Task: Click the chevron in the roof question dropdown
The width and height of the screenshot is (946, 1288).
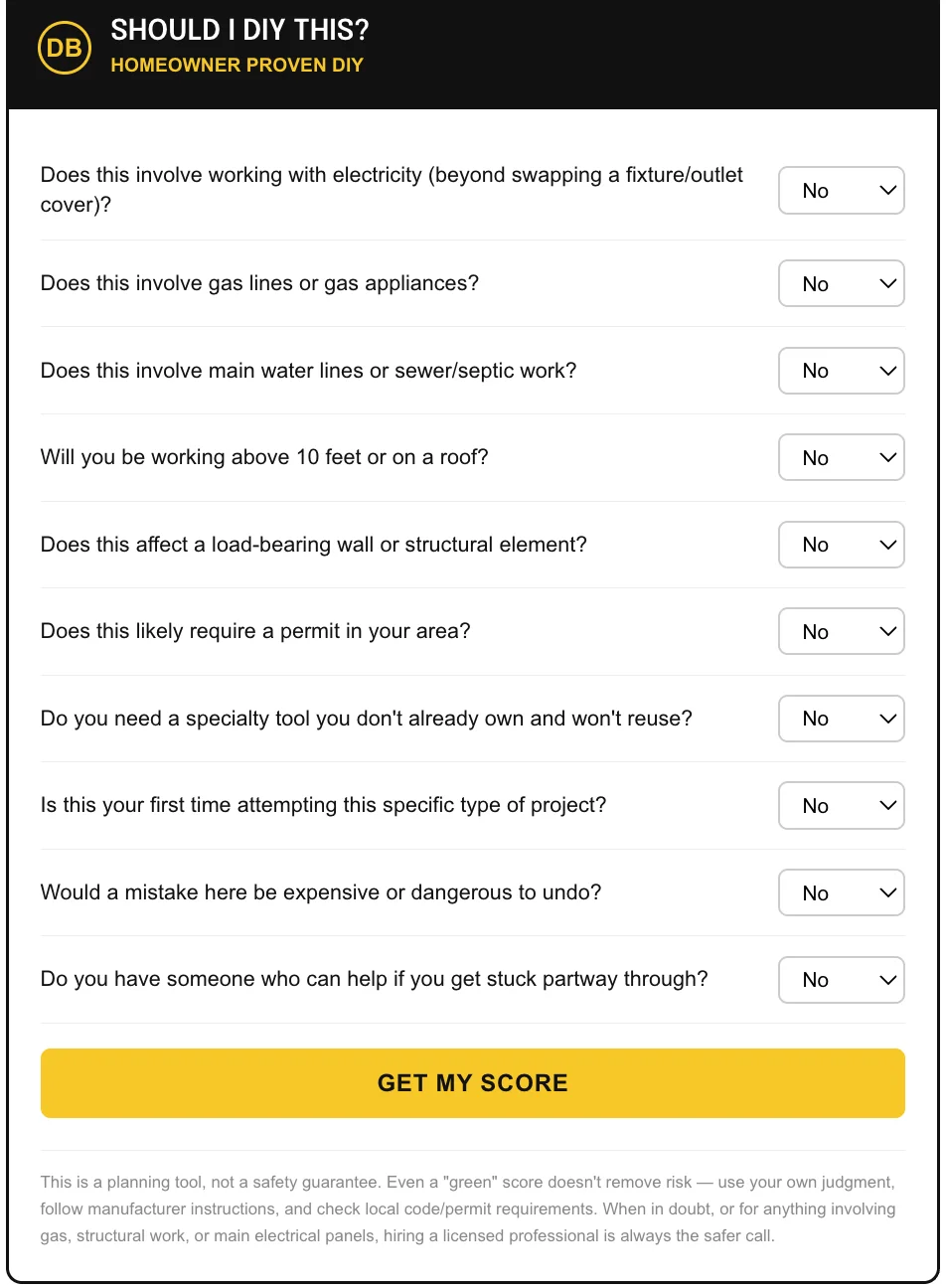Action: pyautogui.click(x=888, y=457)
